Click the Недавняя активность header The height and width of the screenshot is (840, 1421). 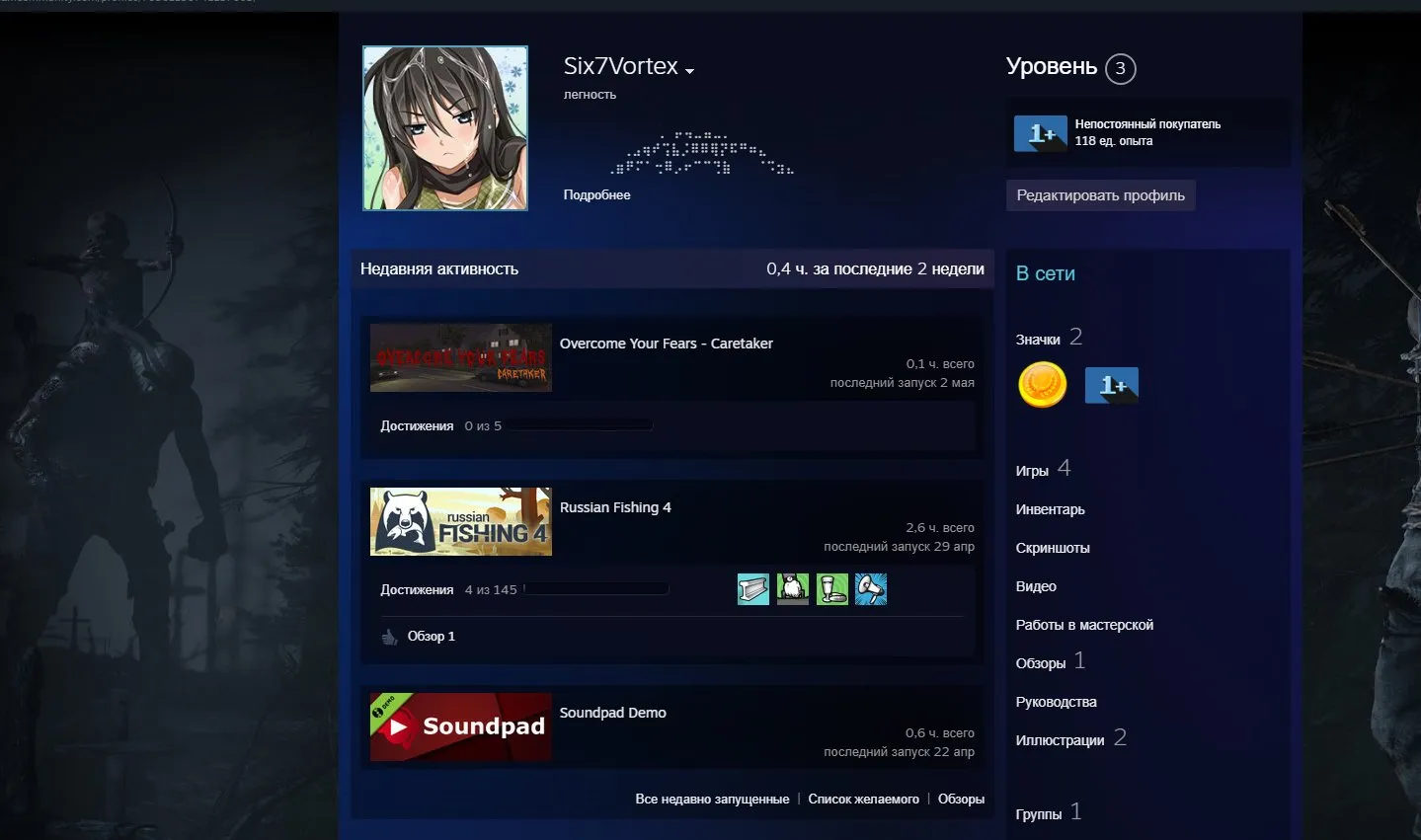[439, 268]
